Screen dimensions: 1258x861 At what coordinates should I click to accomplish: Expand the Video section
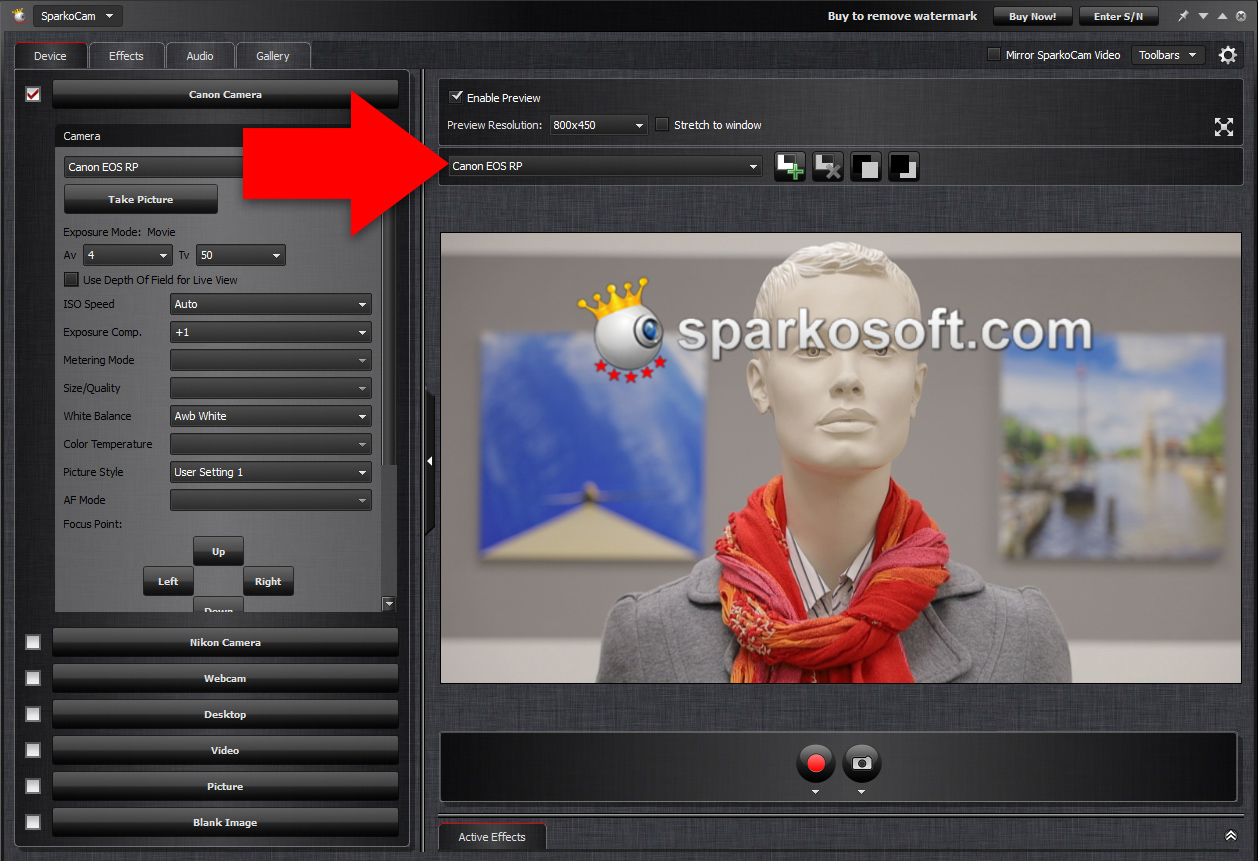[225, 750]
